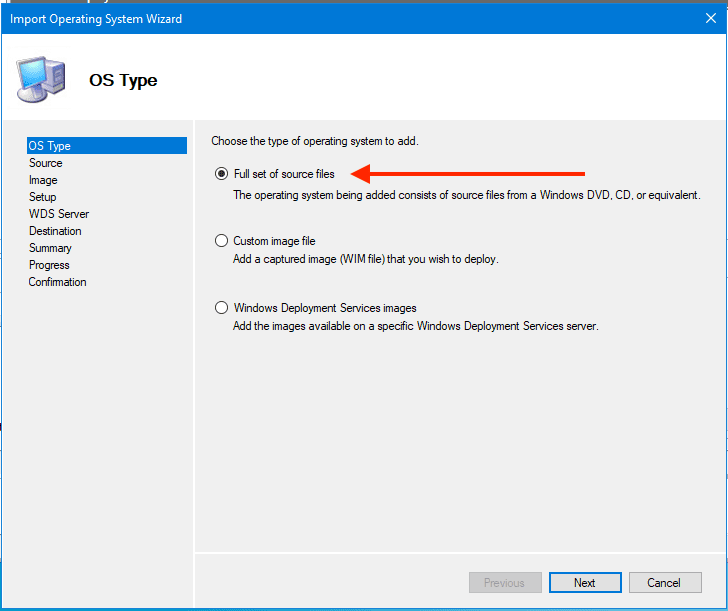This screenshot has height=611, width=728.
Task: Click the computer icon in wizard header
Action: (x=40, y=79)
